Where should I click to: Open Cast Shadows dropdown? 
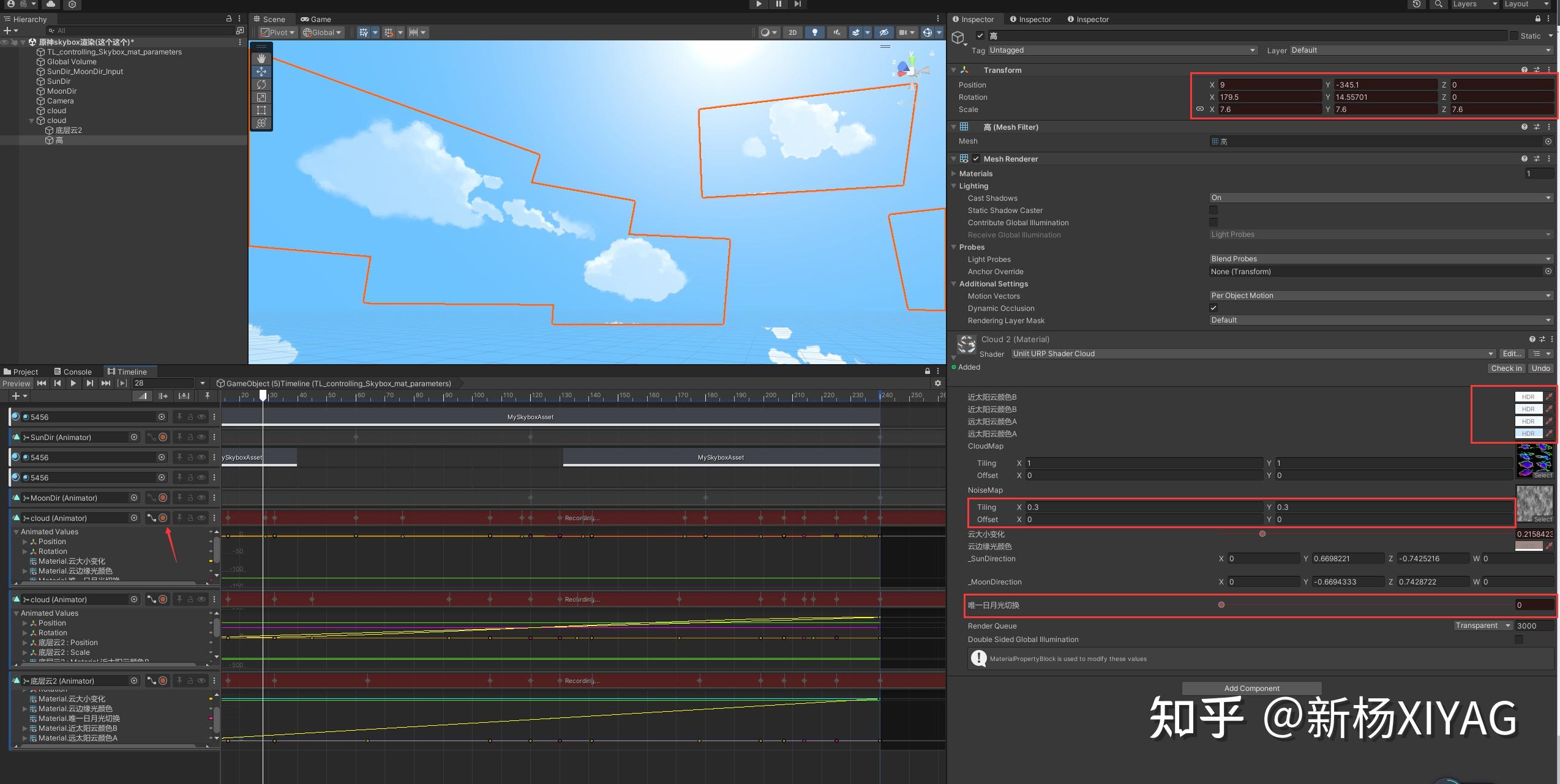pos(1381,198)
